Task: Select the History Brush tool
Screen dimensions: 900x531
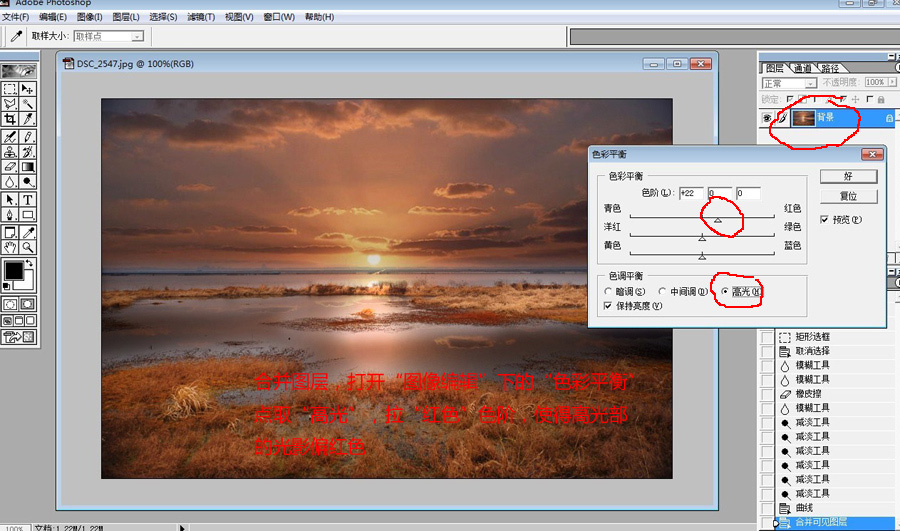Action: click(x=28, y=152)
